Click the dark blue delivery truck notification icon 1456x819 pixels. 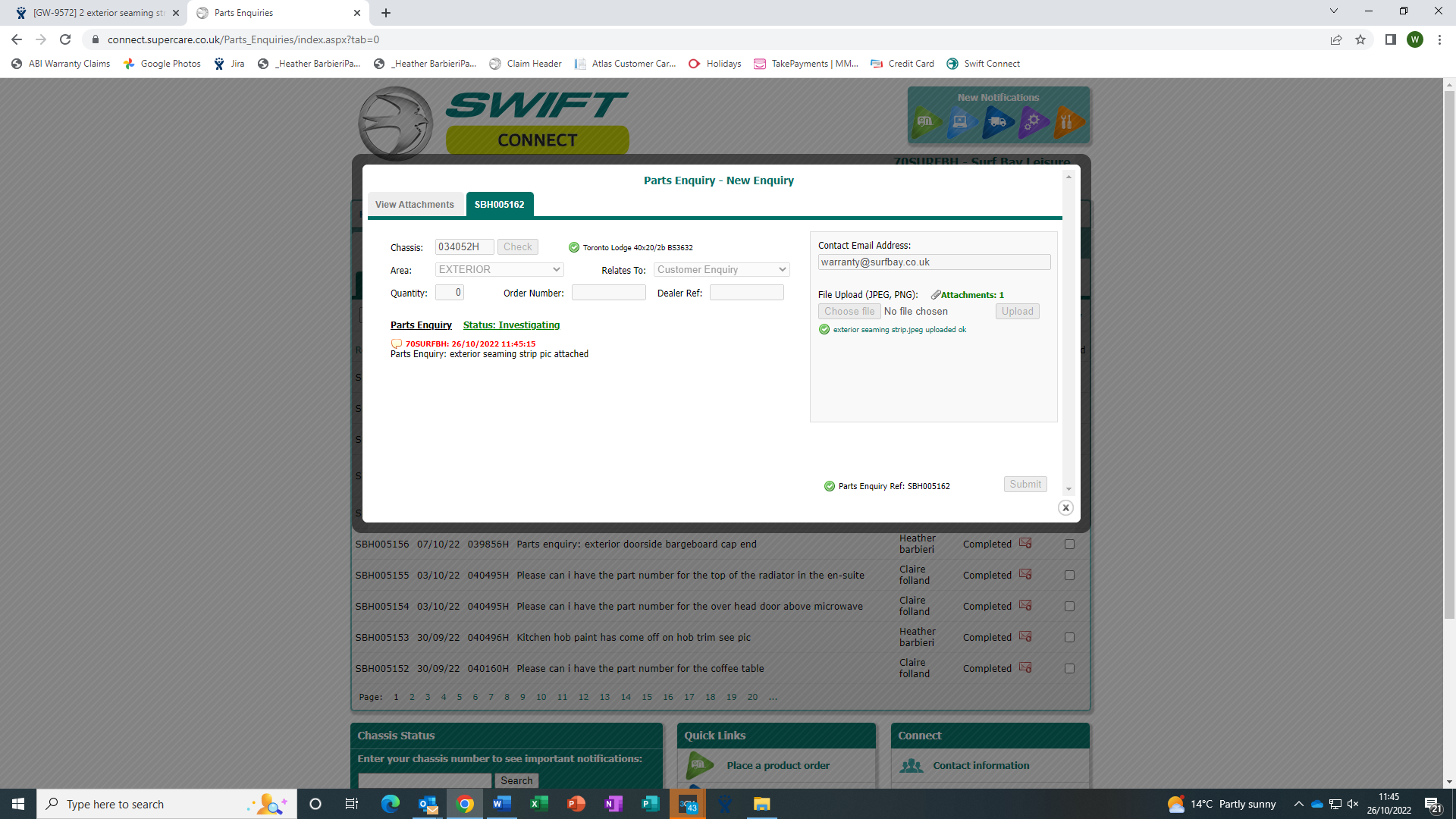998,121
